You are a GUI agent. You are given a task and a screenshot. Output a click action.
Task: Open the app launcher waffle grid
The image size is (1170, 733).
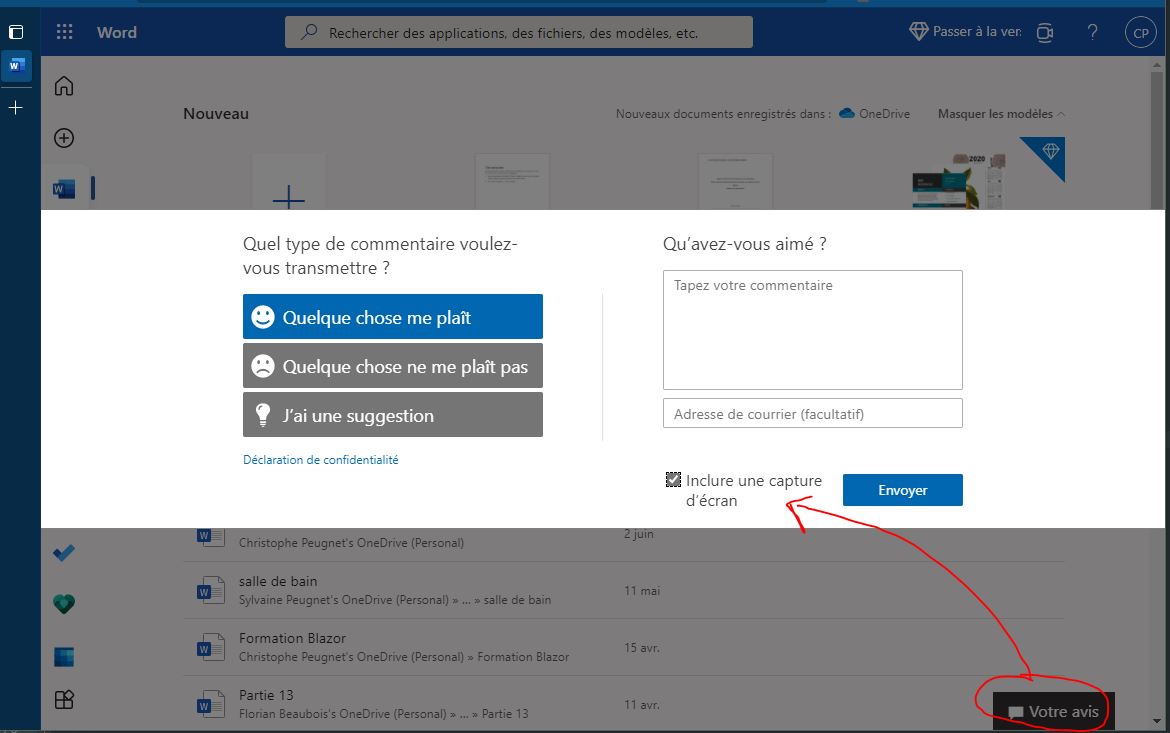(65, 32)
